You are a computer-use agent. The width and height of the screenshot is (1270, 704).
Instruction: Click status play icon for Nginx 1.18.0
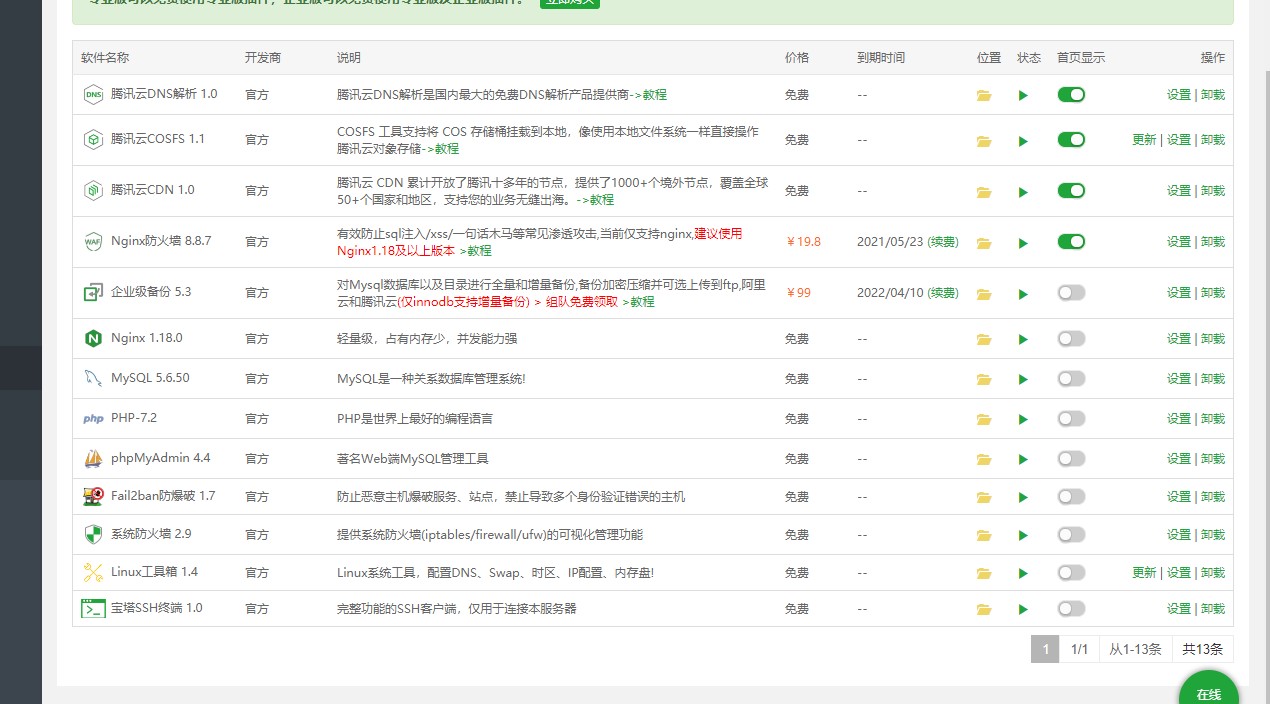tap(1023, 339)
